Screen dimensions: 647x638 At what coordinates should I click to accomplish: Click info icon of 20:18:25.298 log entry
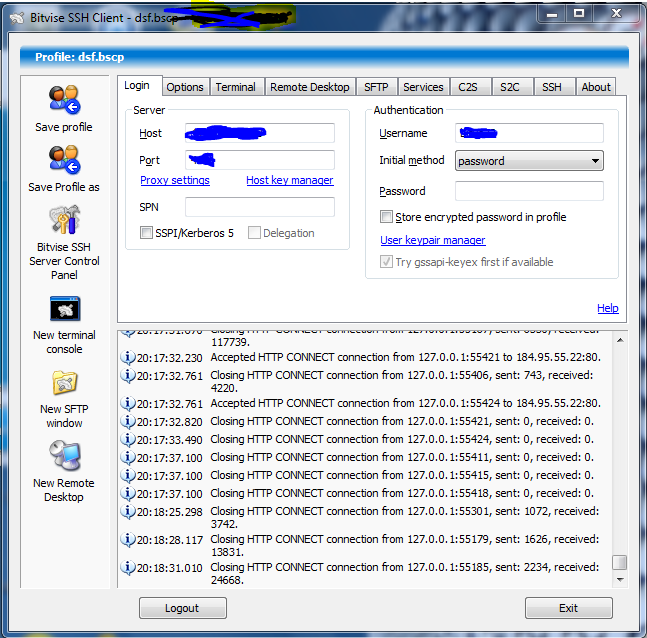[x=128, y=511]
